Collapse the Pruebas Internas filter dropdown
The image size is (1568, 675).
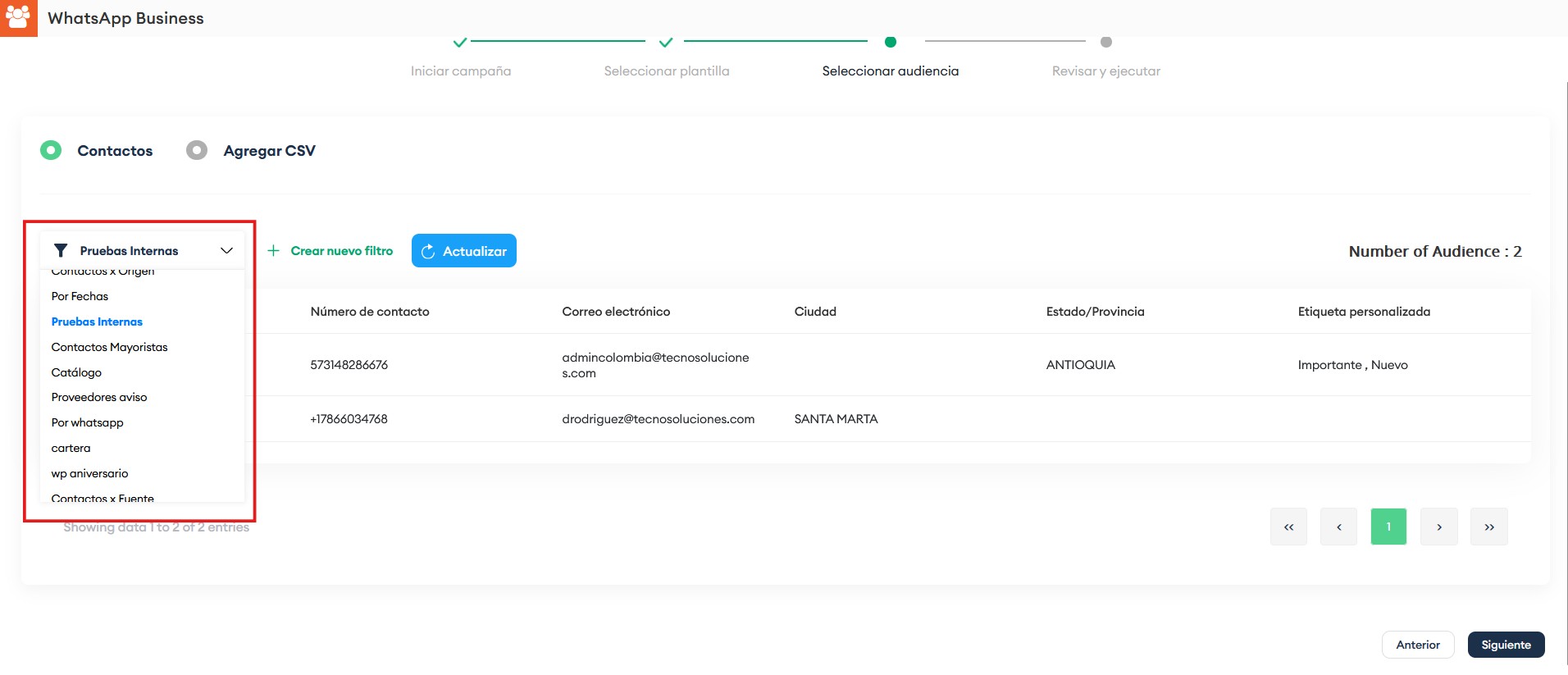[x=226, y=251]
